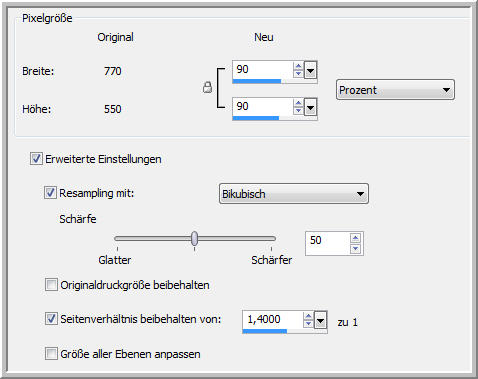This screenshot has height=379, width=478.
Task: Expand the width field slider dropdown
Action: (x=310, y=70)
